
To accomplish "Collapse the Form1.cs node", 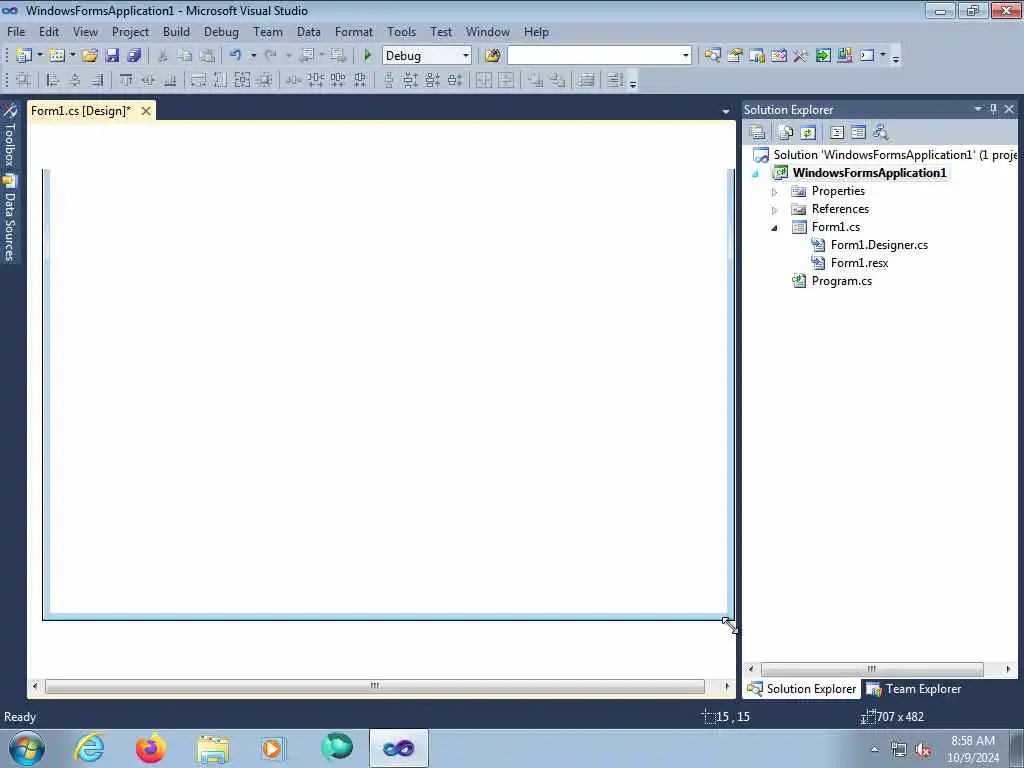I will (x=775, y=228).
